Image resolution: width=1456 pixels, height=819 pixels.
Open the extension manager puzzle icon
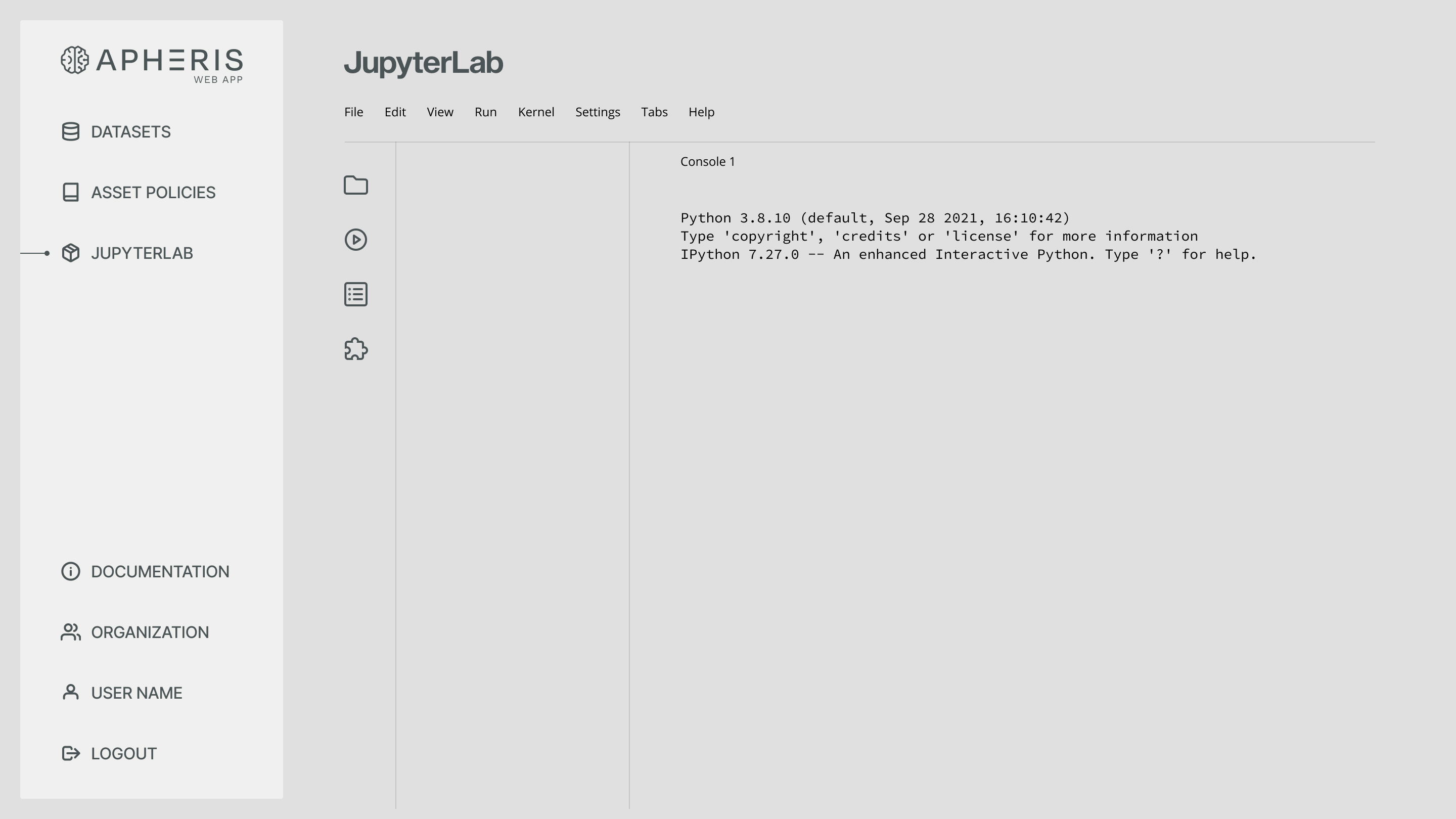pos(355,349)
